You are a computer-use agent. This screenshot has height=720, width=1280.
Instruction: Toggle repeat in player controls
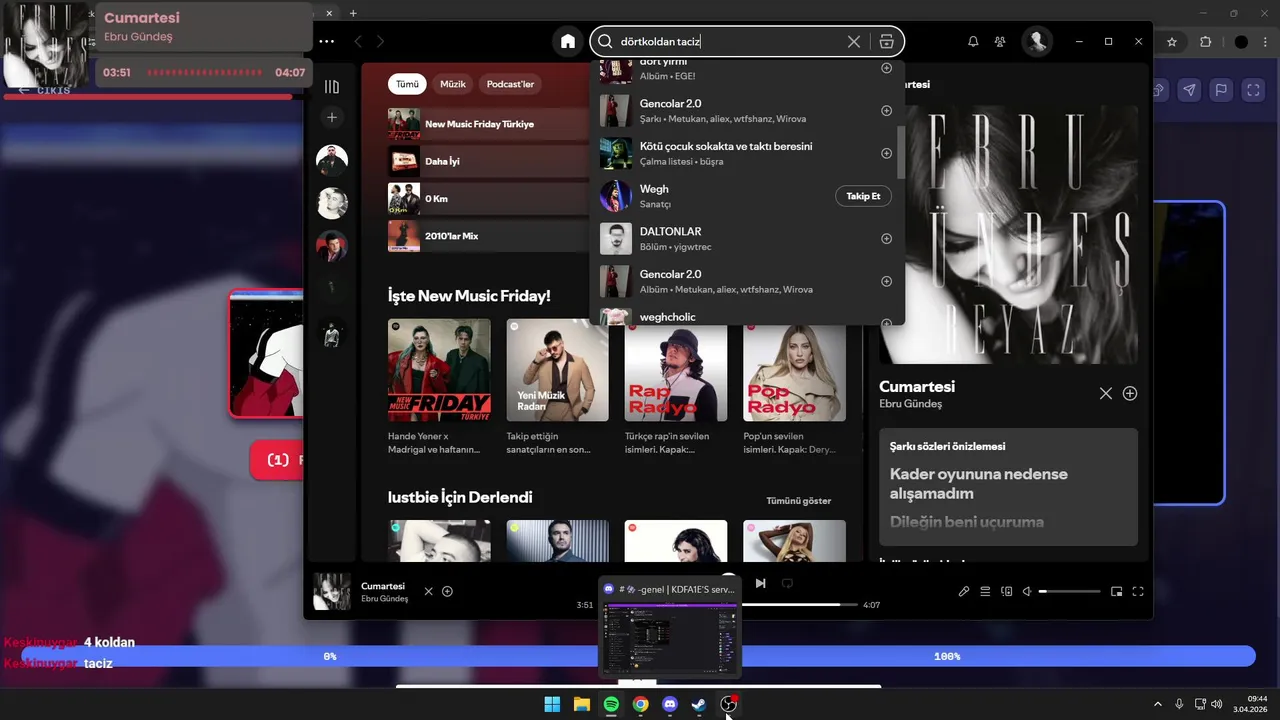coord(787,583)
